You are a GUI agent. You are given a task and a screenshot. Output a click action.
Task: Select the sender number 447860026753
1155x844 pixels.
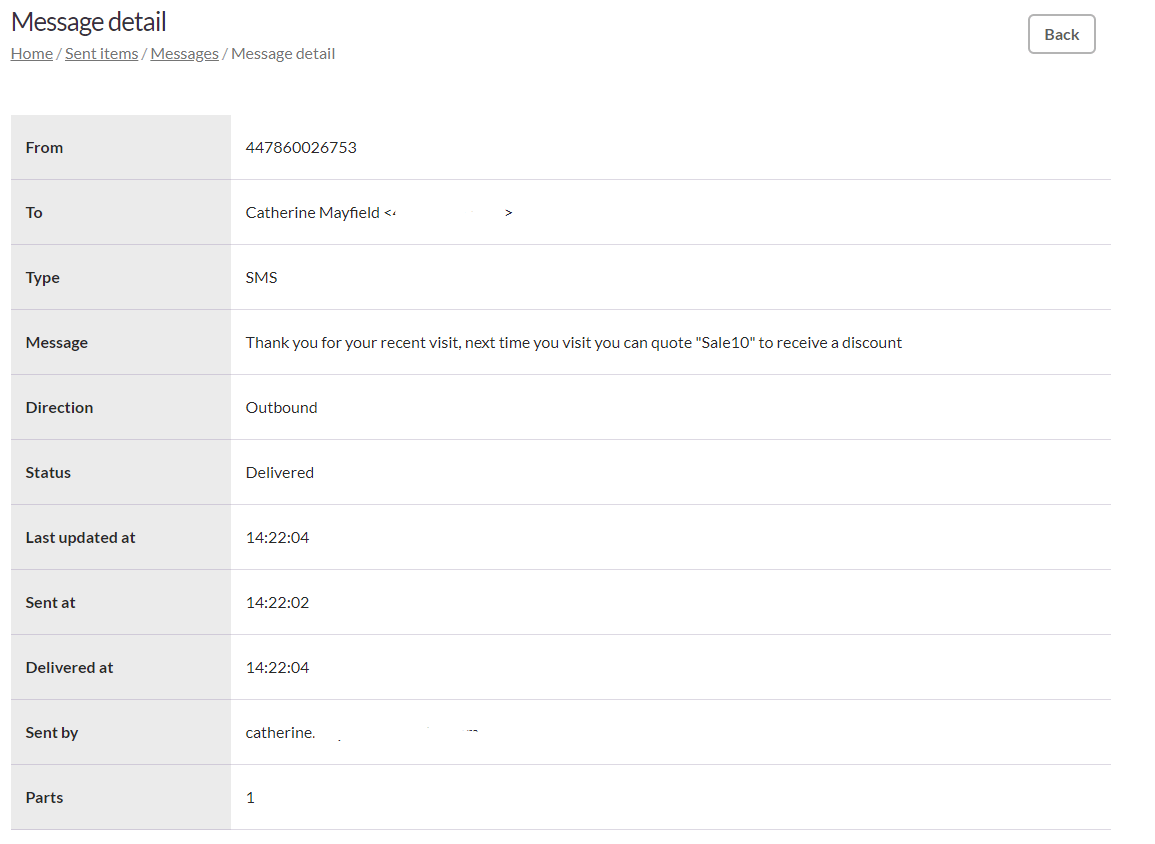(x=302, y=147)
